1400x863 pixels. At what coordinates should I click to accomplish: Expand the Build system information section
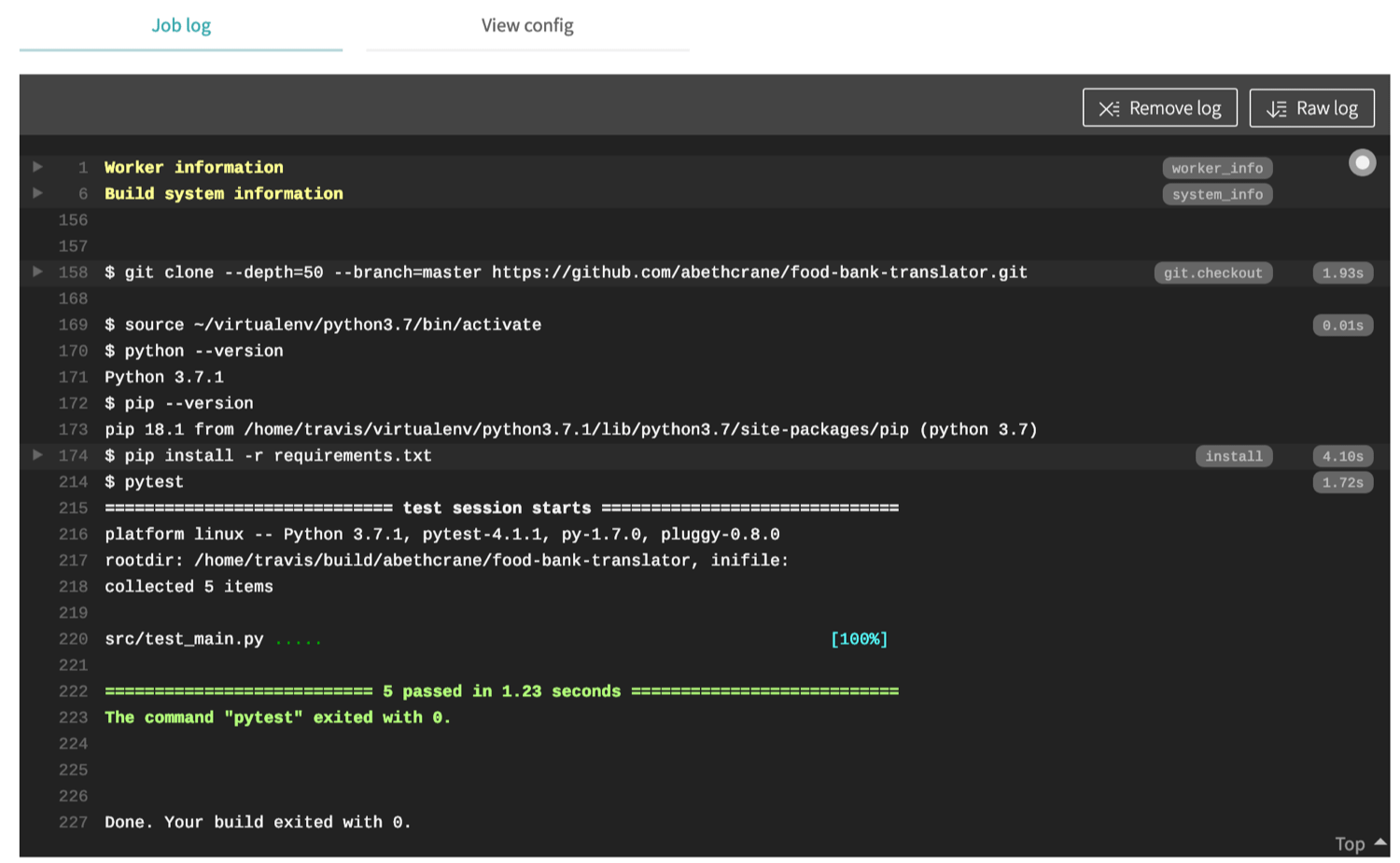coord(37,193)
